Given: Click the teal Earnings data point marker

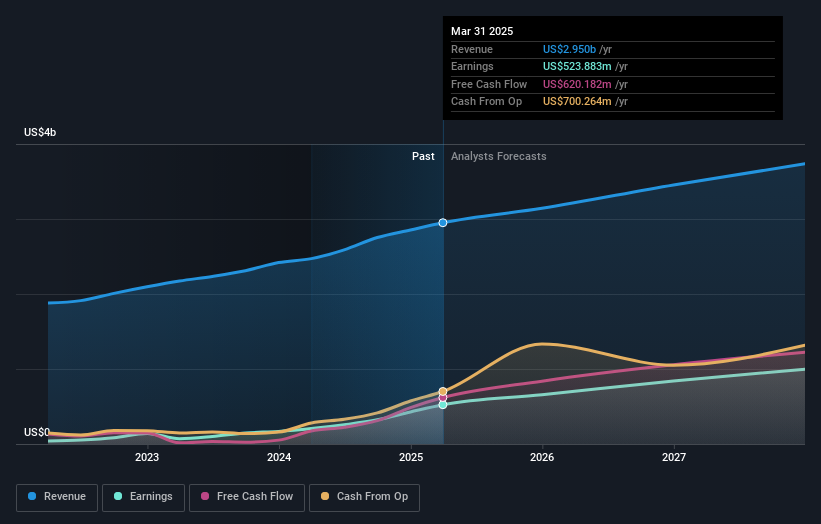Looking at the screenshot, I should coord(443,405).
